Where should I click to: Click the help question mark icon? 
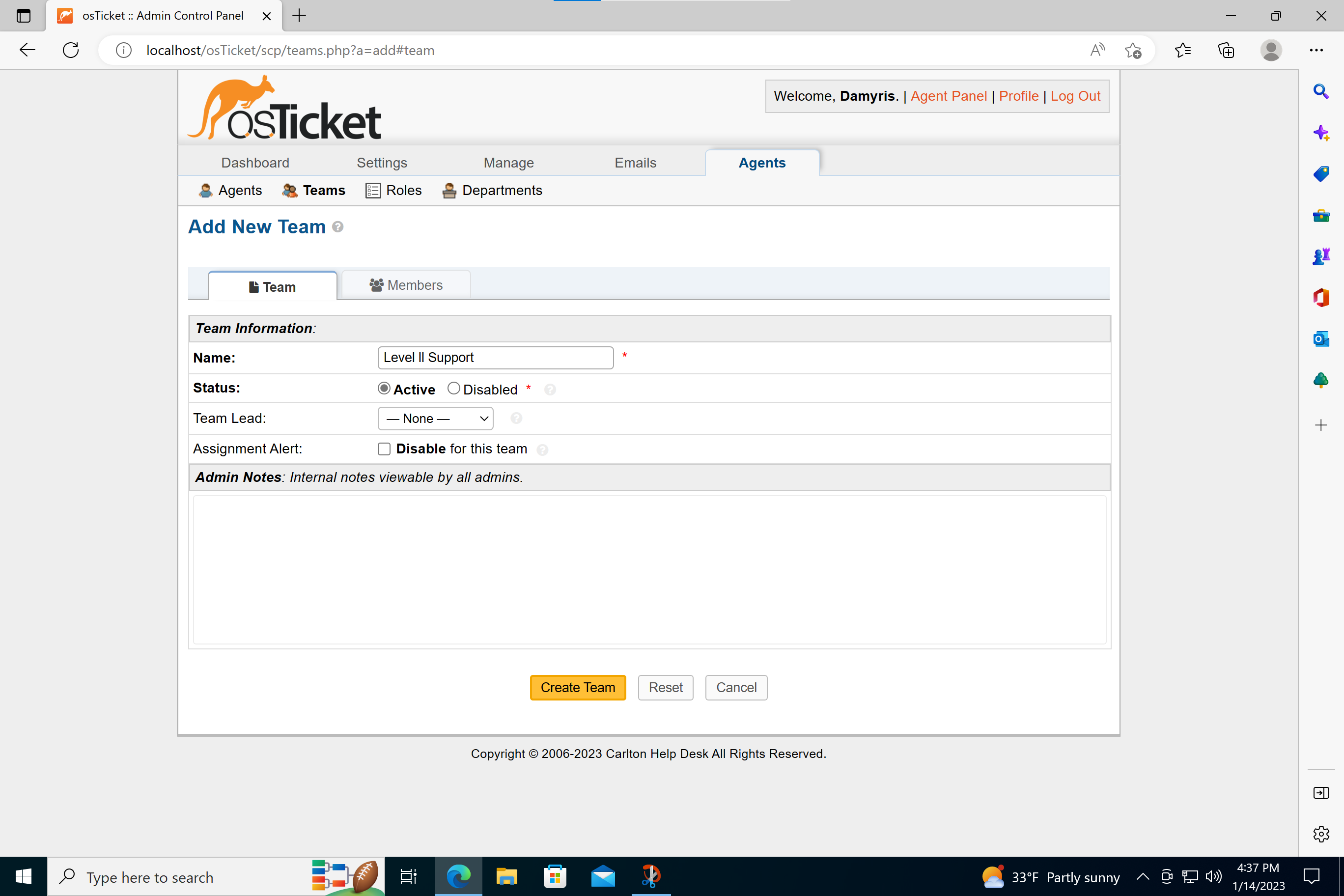[x=337, y=226]
